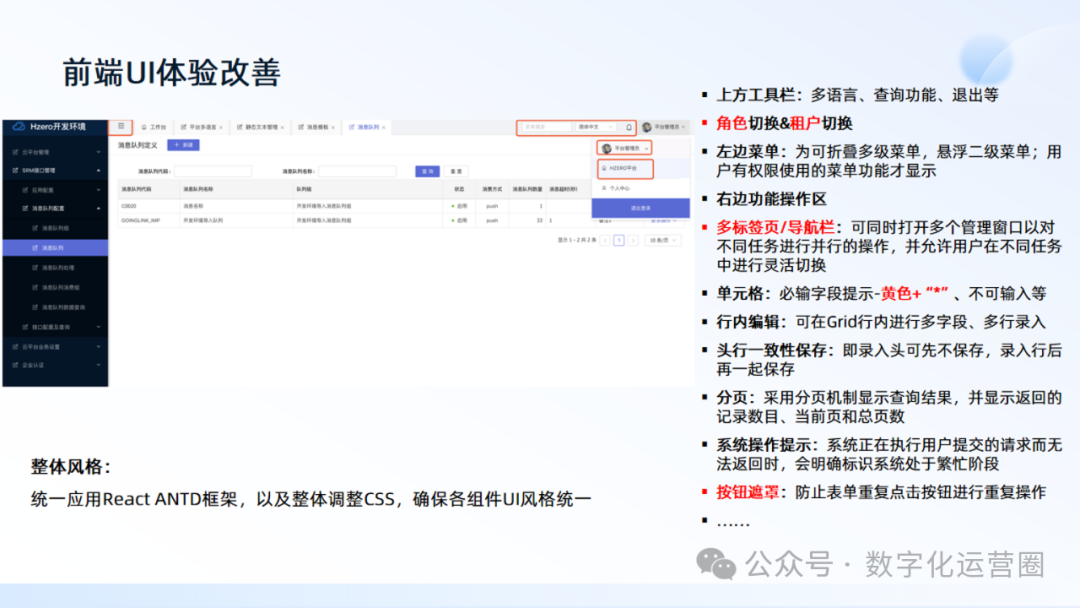Click the WeChat logo icon at the bottom
Screen dimensions: 1080x608
[716, 564]
